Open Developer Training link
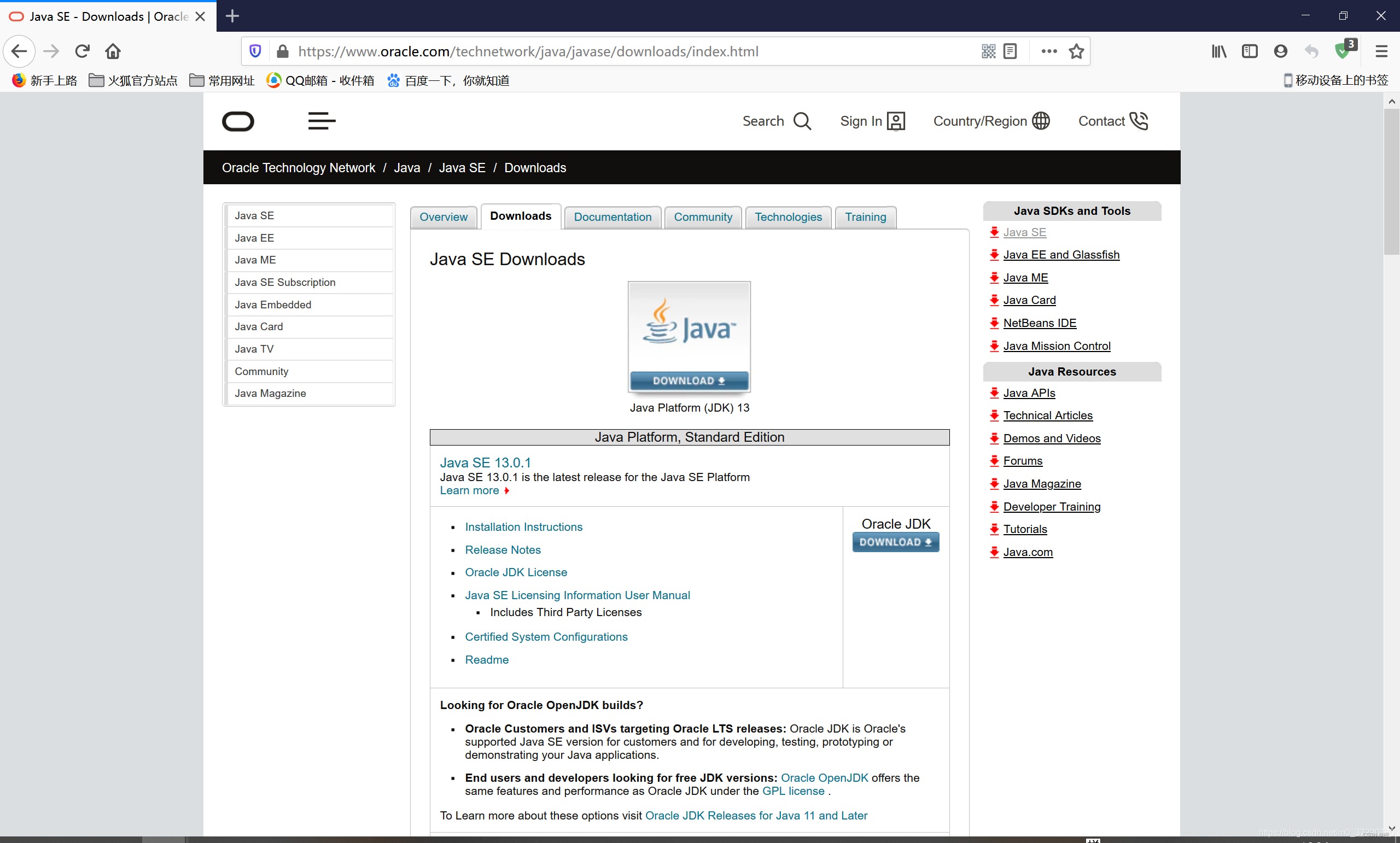The width and height of the screenshot is (1400, 843). 1051,507
